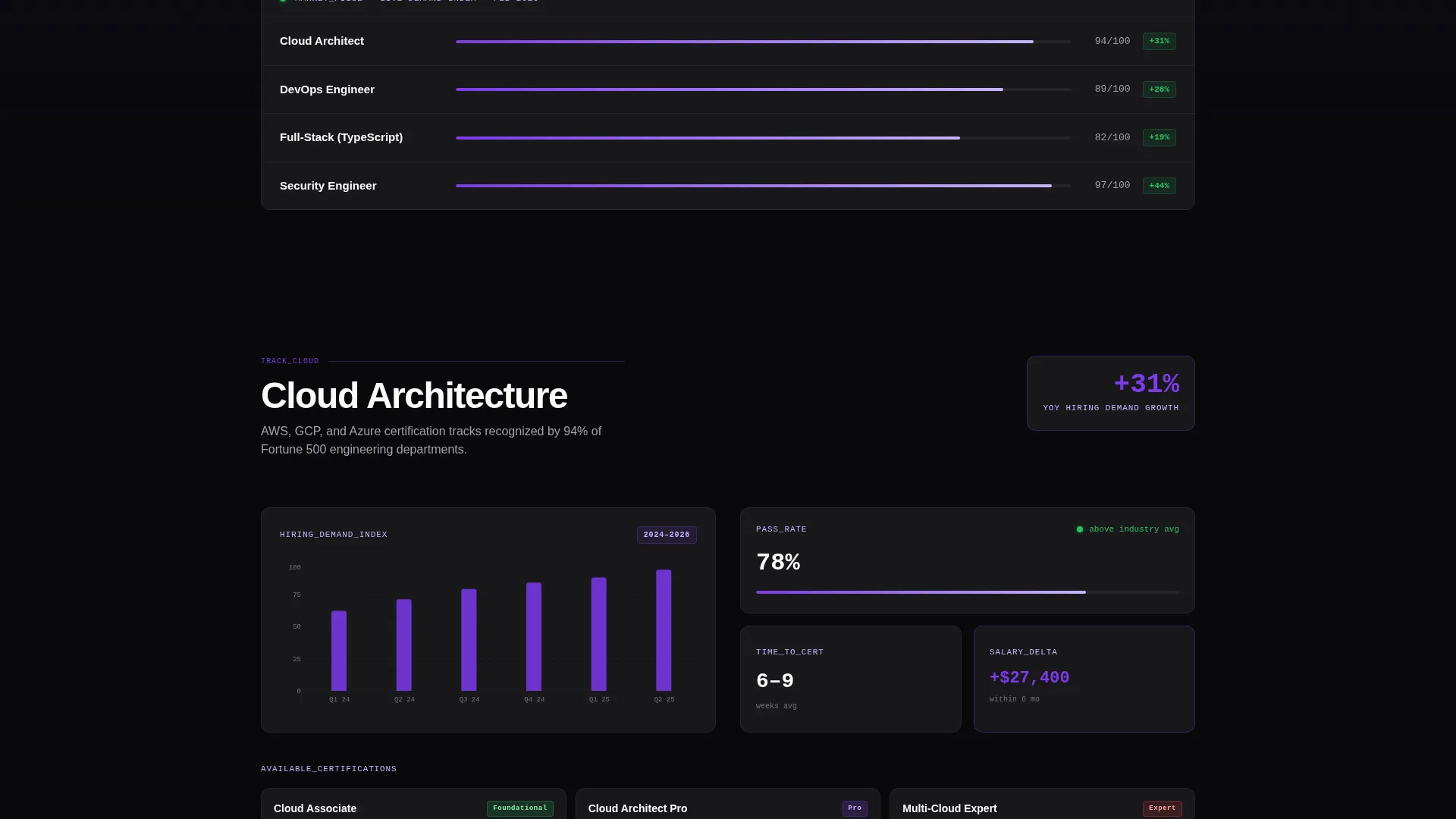This screenshot has width=1456, height=819.
Task: Click the Q4 24 chart bar
Action: click(534, 637)
